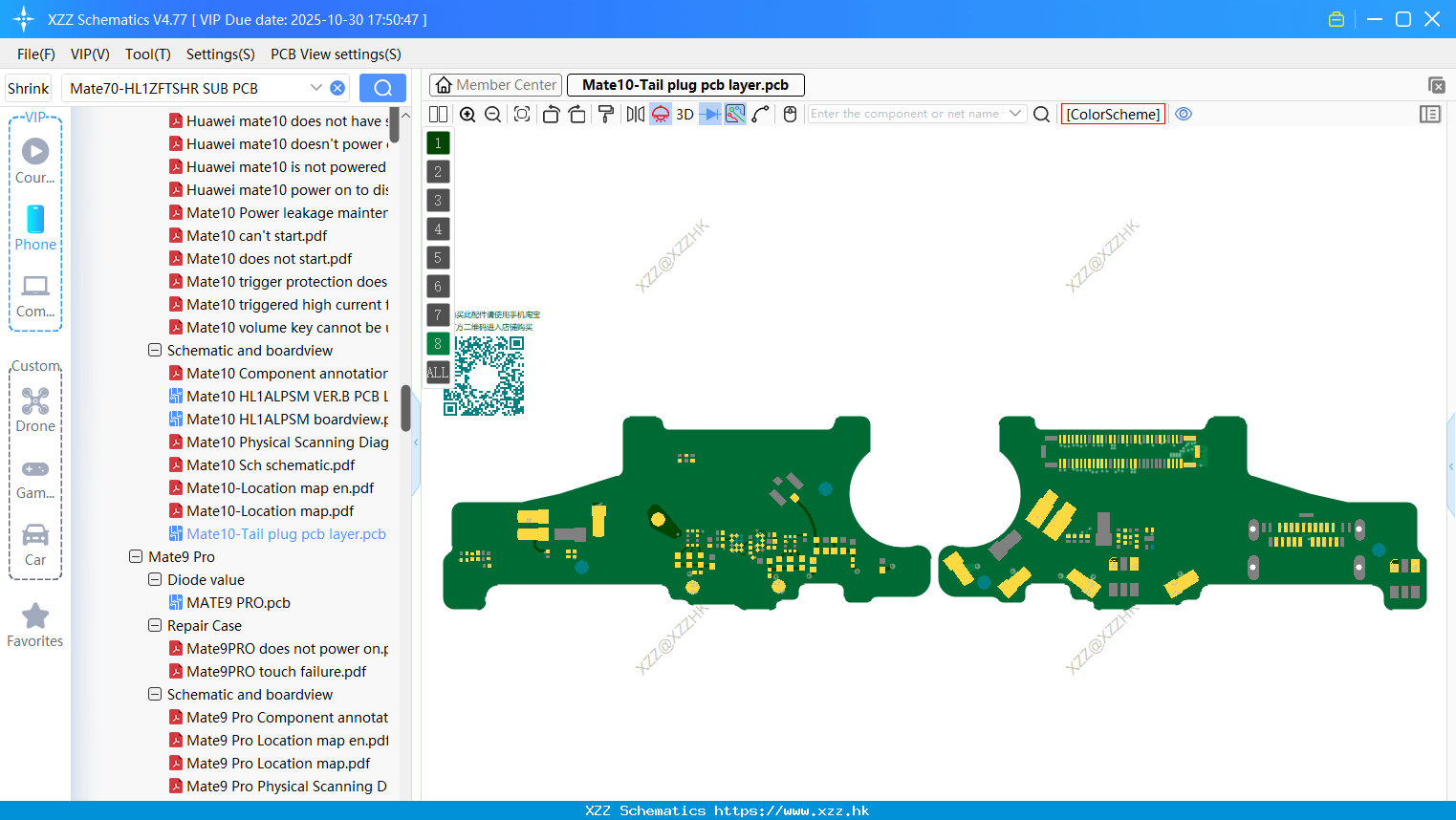Viewport: 1456px width, 820px height.
Task: Open the model search dropdown arrow
Action: (x=316, y=88)
